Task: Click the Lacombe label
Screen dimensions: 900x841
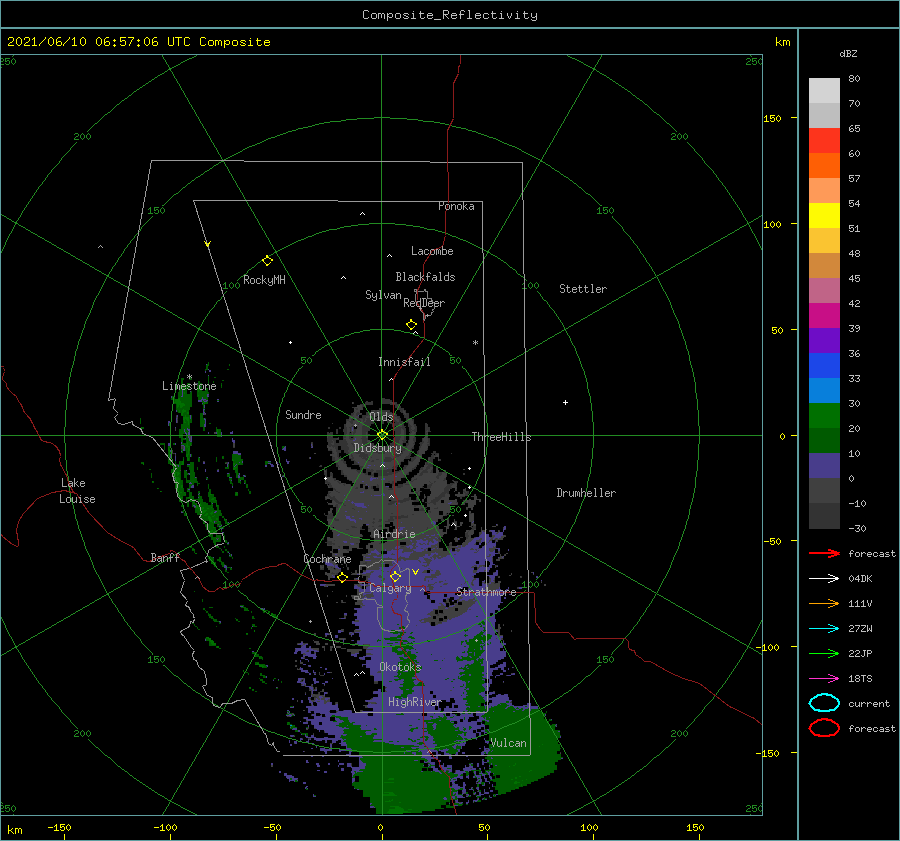Action: pos(432,251)
